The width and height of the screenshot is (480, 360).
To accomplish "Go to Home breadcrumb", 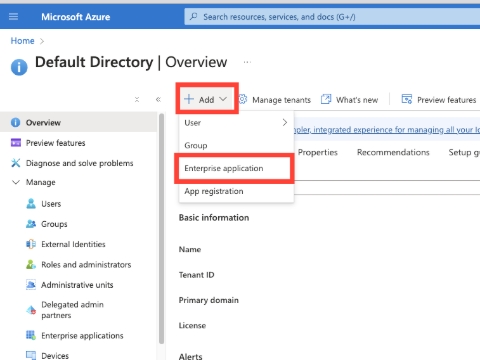I will coord(22,41).
